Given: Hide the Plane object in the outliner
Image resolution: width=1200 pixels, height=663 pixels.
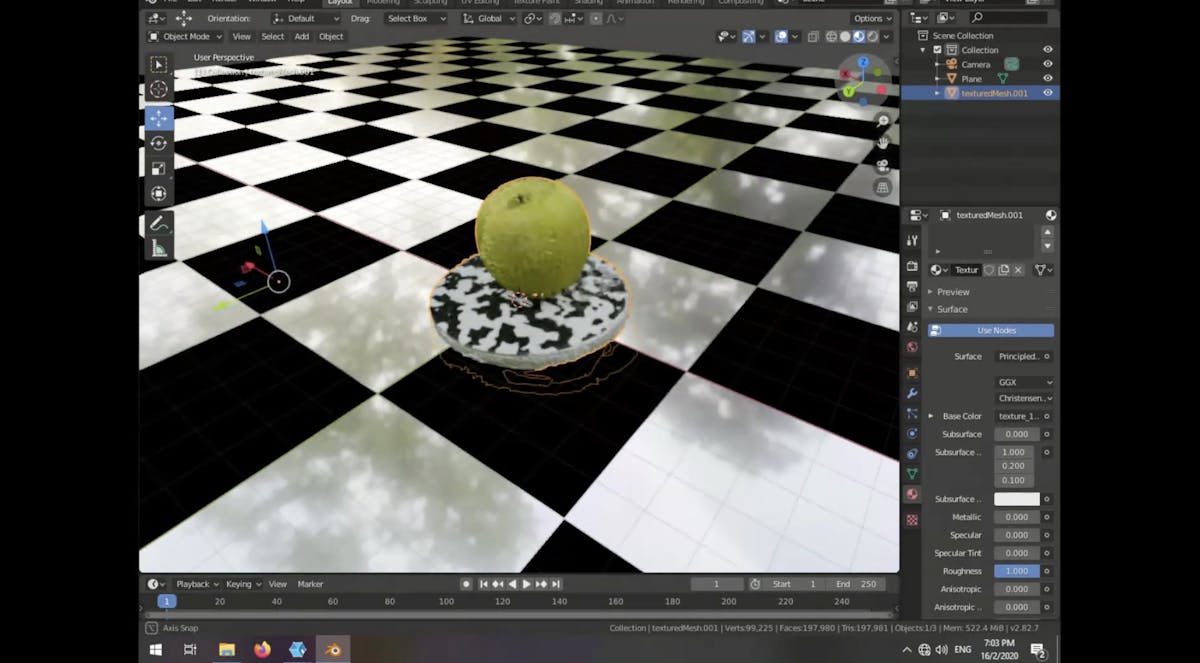Looking at the screenshot, I should click(x=1048, y=78).
